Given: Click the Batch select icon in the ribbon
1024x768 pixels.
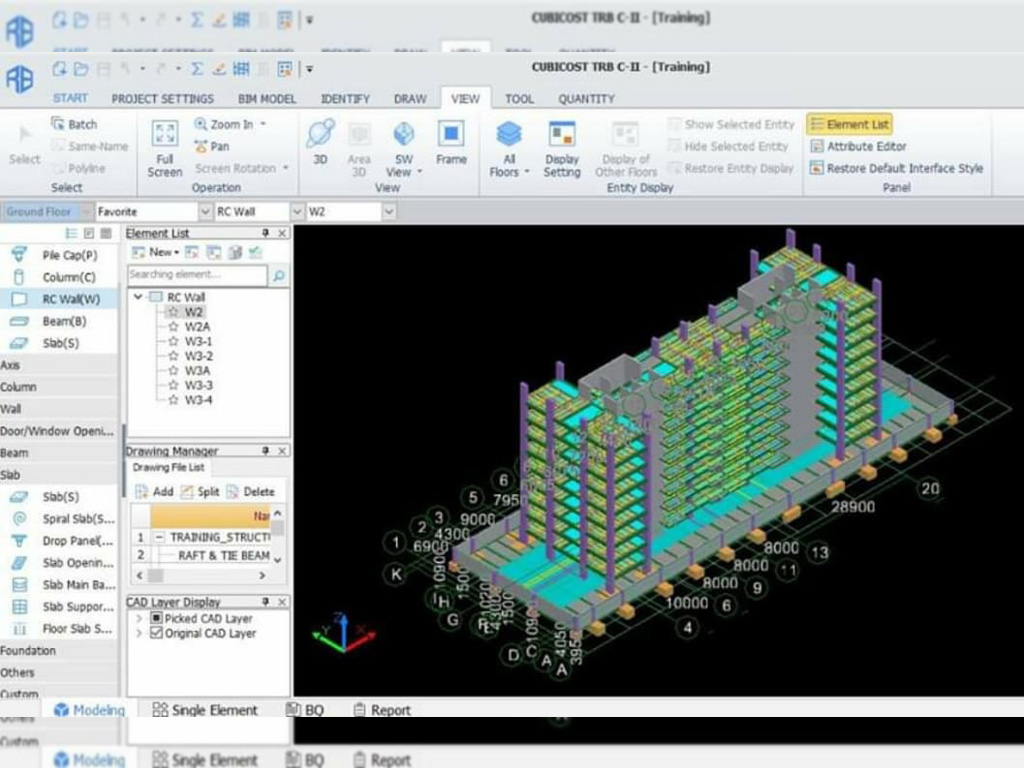Looking at the screenshot, I should [59, 123].
